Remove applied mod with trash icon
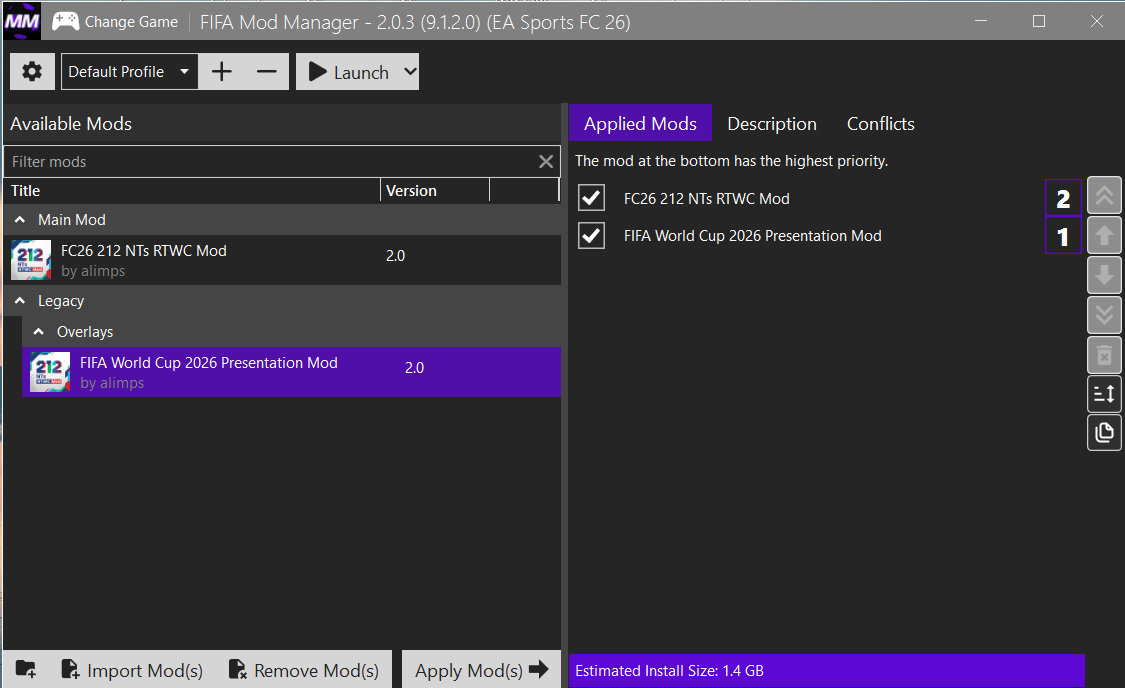This screenshot has height=688, width=1125. click(x=1104, y=354)
